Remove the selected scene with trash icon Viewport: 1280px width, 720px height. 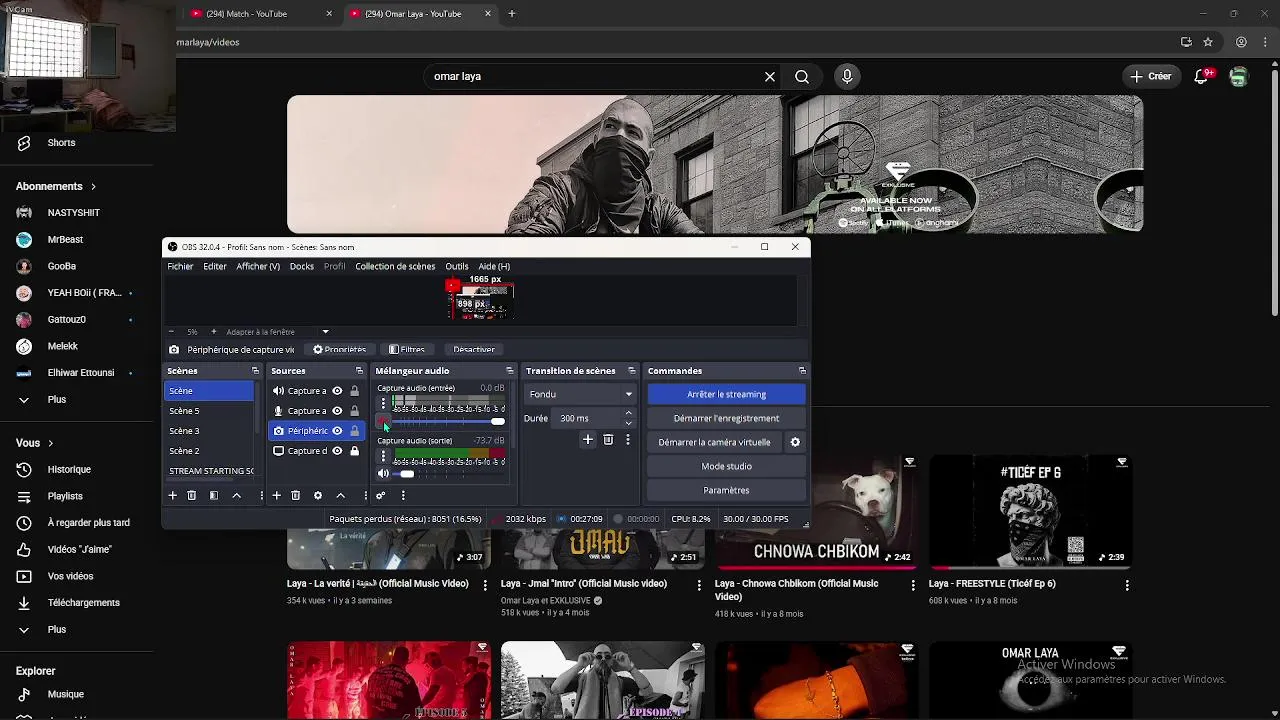[x=192, y=495]
